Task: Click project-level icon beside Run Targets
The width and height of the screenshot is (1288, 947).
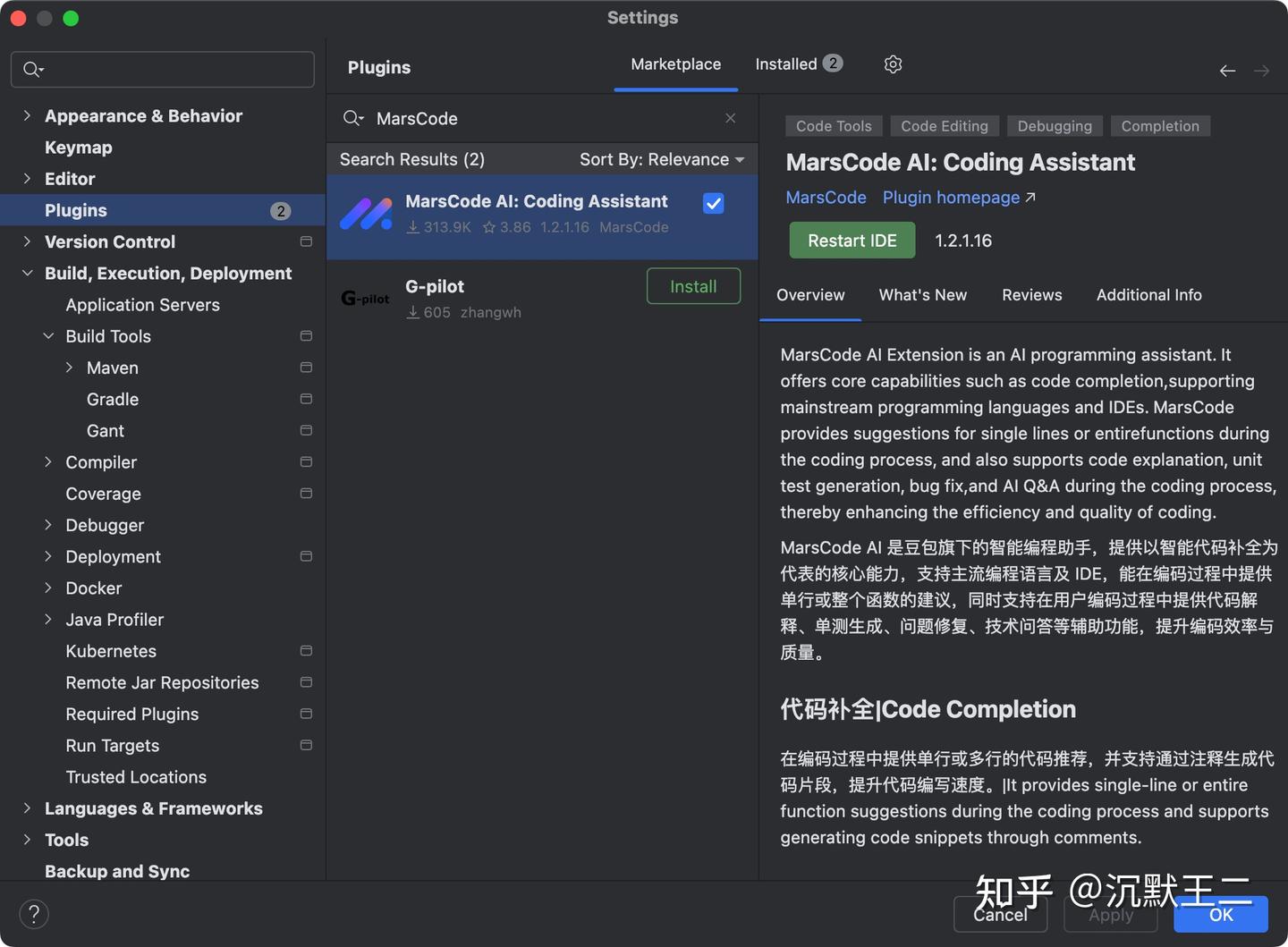Action: (306, 745)
